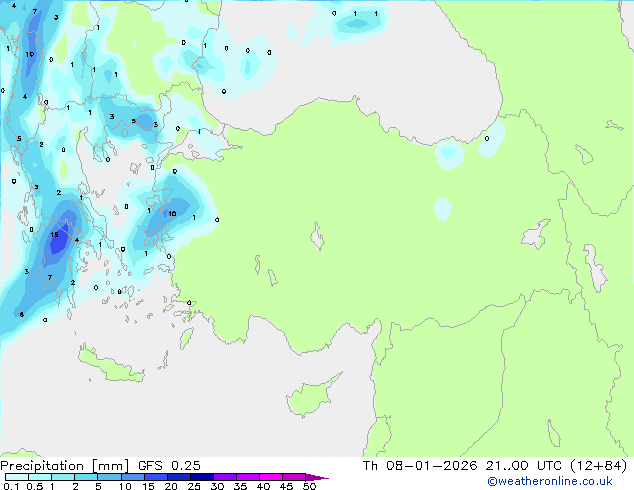The image size is (634, 490).
Task: Click the "30" legend scale label
Action: click(x=217, y=486)
